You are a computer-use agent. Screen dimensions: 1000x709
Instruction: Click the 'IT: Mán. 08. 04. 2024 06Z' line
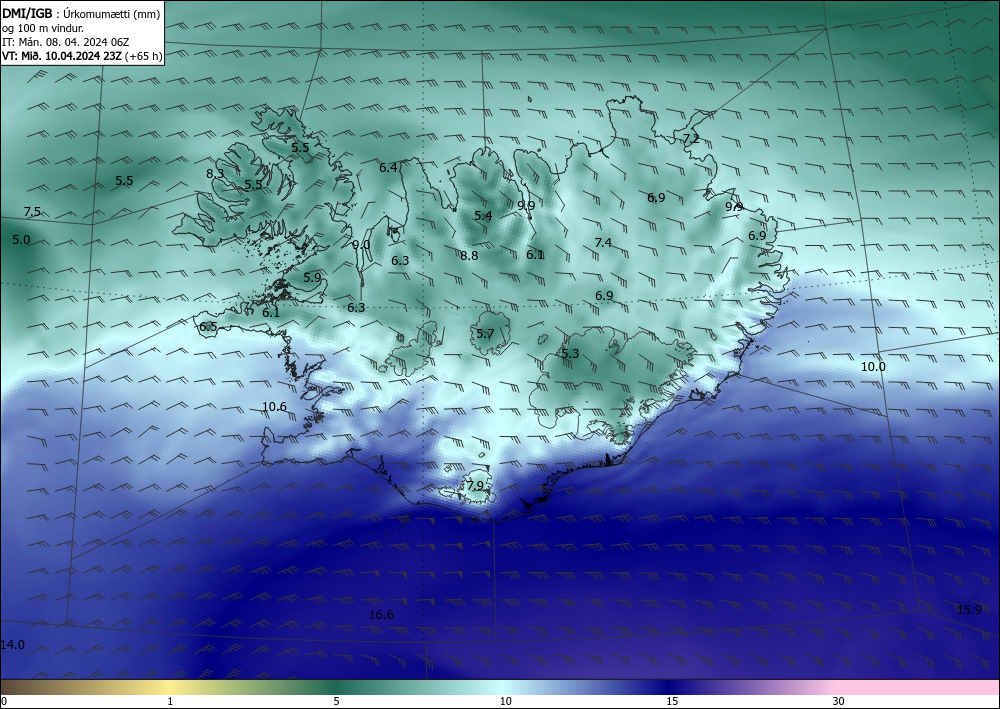click(x=66, y=42)
